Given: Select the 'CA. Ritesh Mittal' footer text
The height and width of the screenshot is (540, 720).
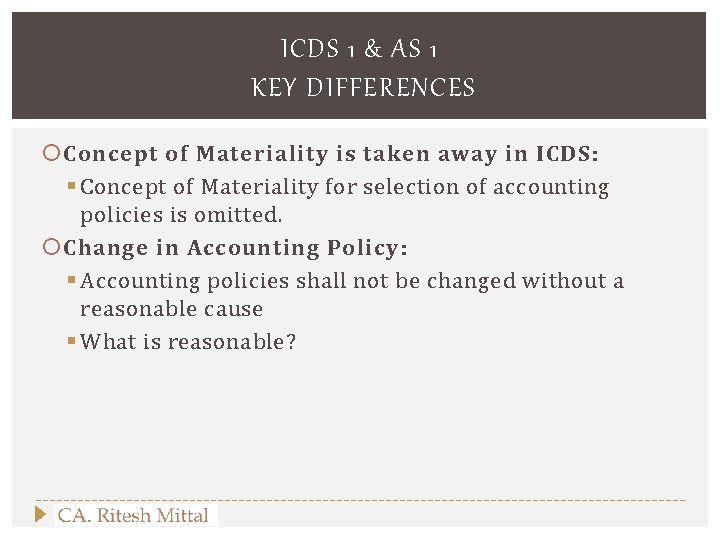Looking at the screenshot, I should tap(133, 516).
